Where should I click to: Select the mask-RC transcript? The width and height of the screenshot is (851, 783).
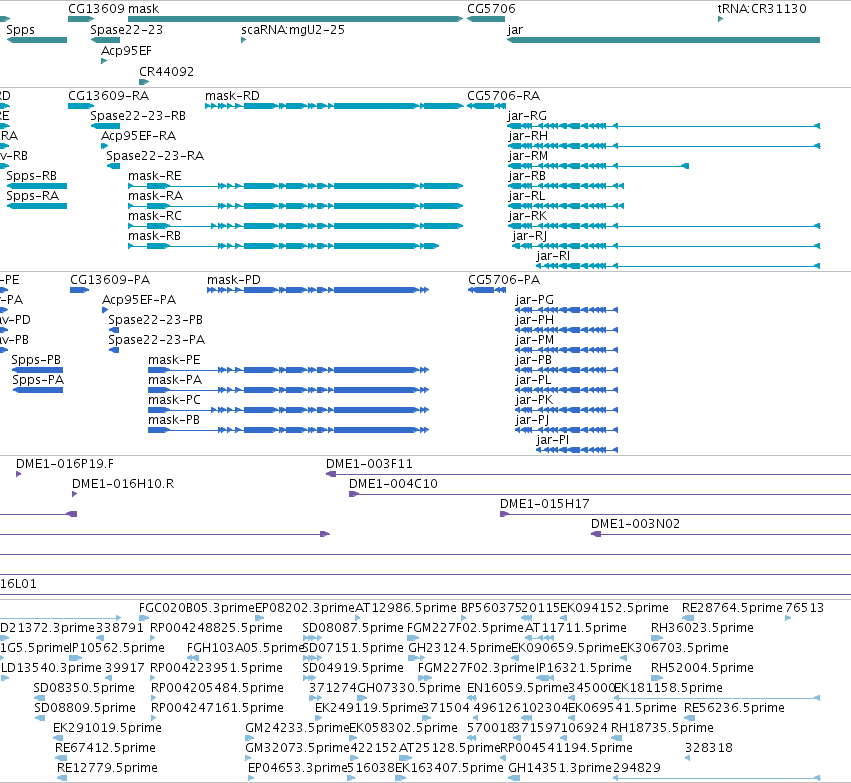pos(295,226)
